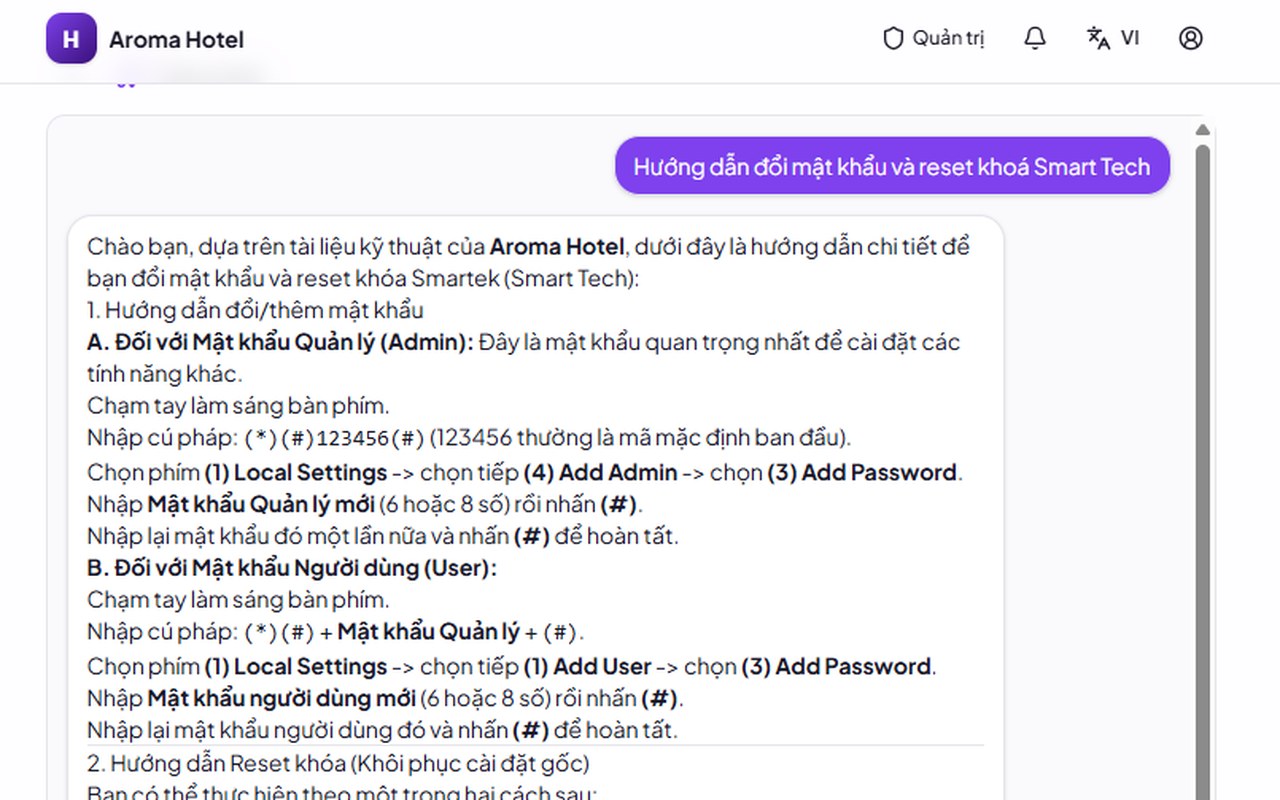Click line 'Nhập lại mật khẩu đó một lần nữa'

coord(383,536)
